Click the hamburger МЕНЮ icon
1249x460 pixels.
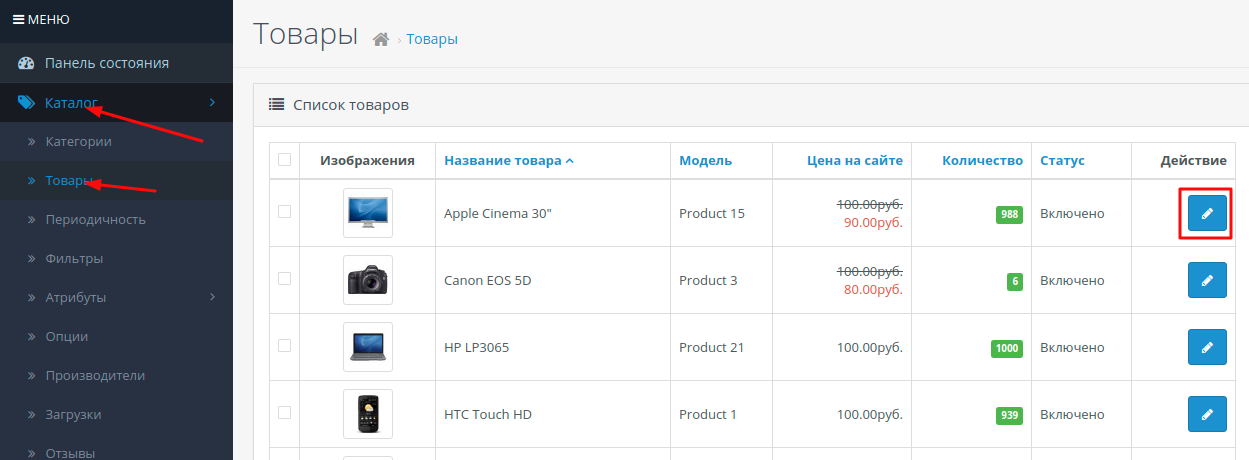pos(18,19)
